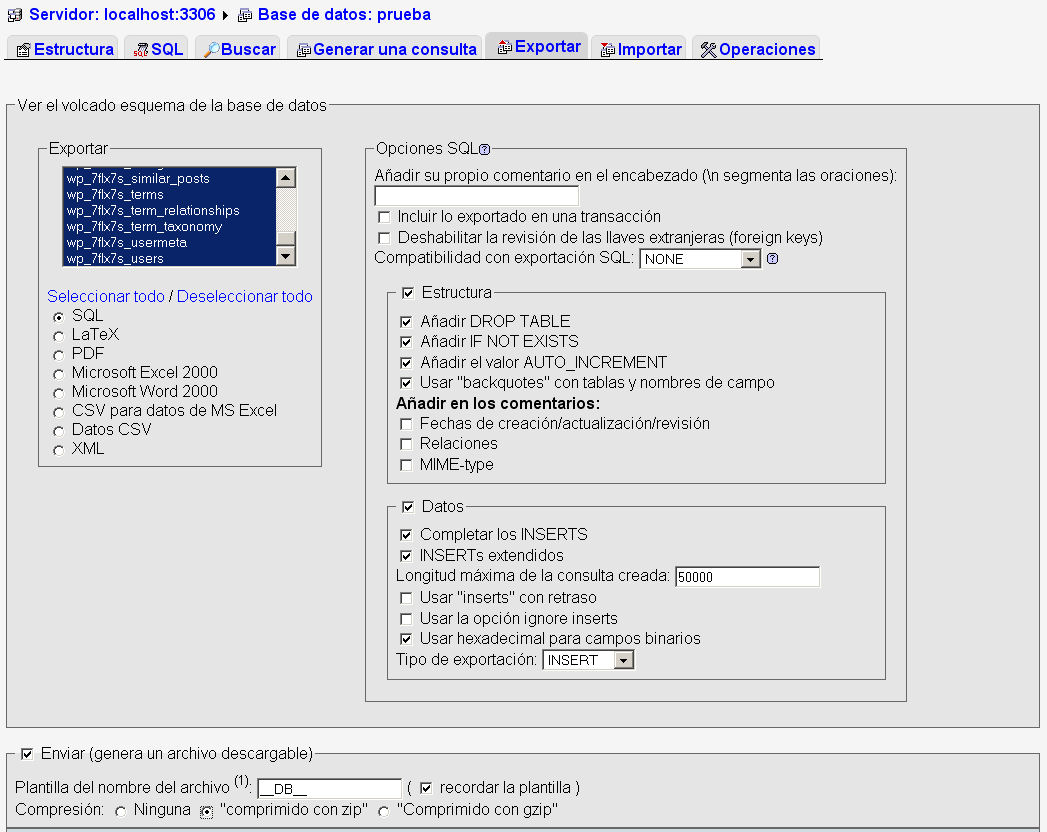Click the Estructura tab icon
The image size is (1047, 832).
click(x=24, y=50)
